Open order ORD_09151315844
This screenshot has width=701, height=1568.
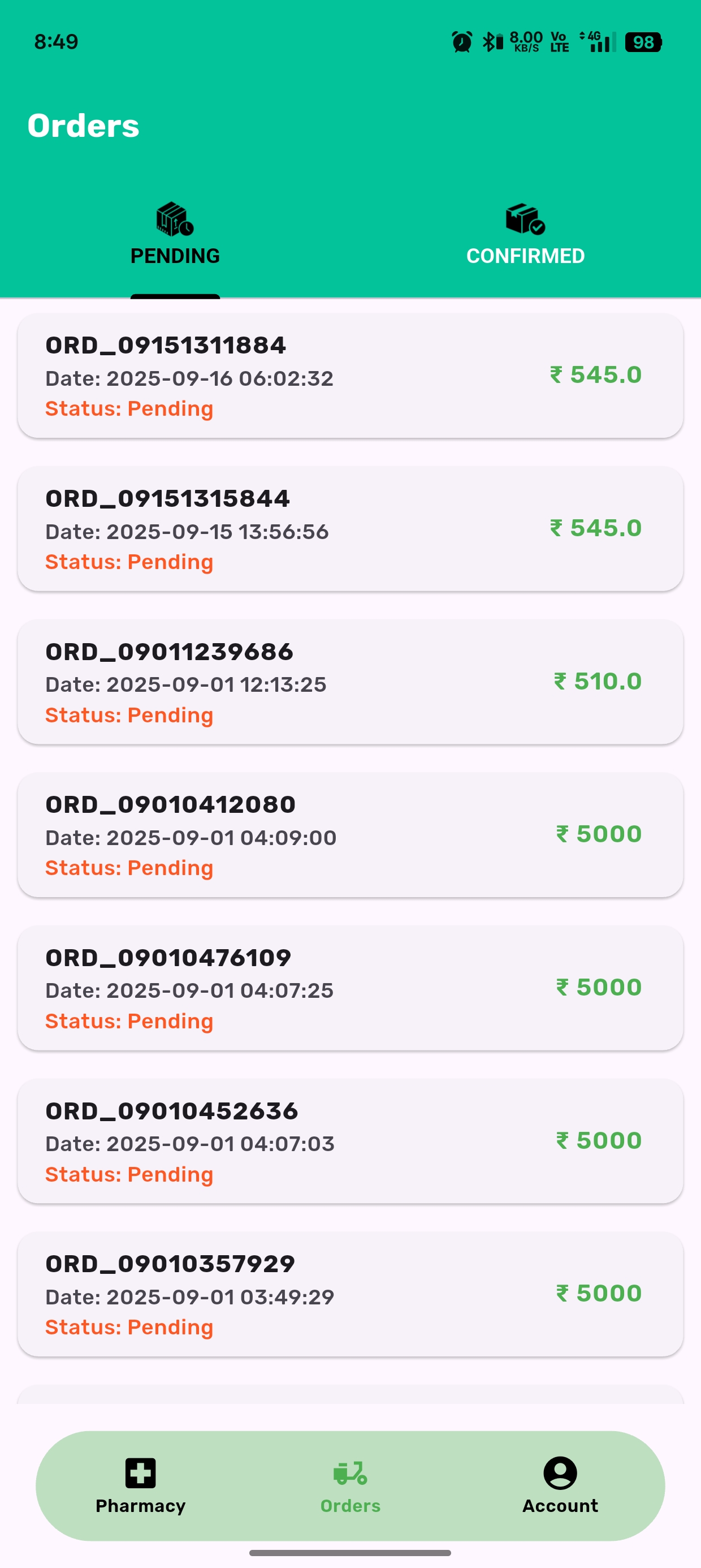pyautogui.click(x=350, y=528)
